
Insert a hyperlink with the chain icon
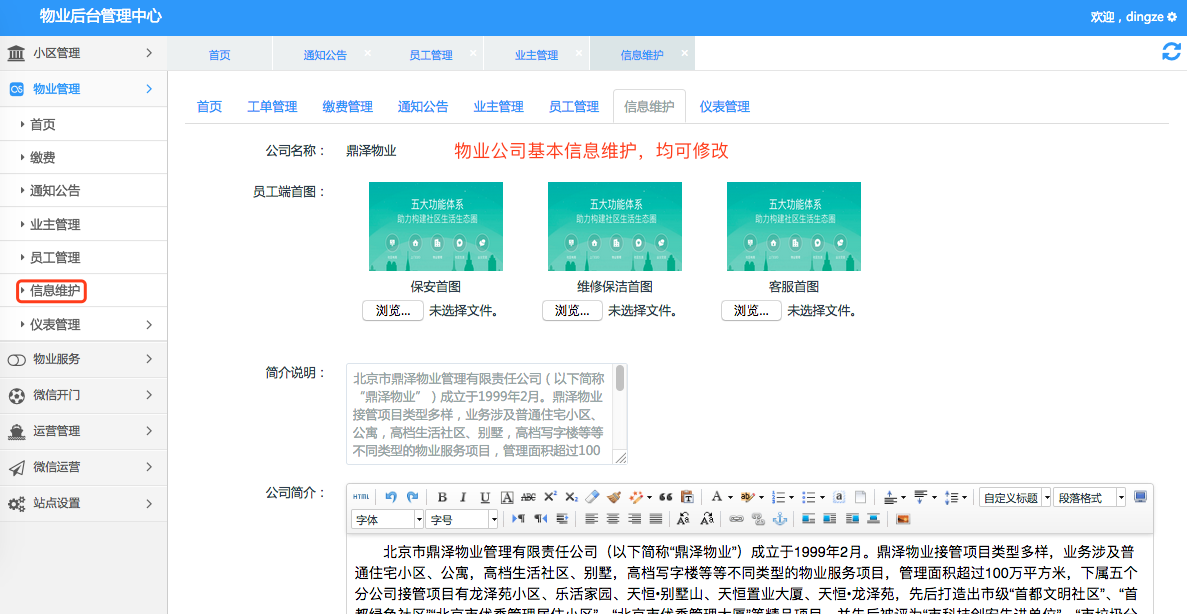737,519
